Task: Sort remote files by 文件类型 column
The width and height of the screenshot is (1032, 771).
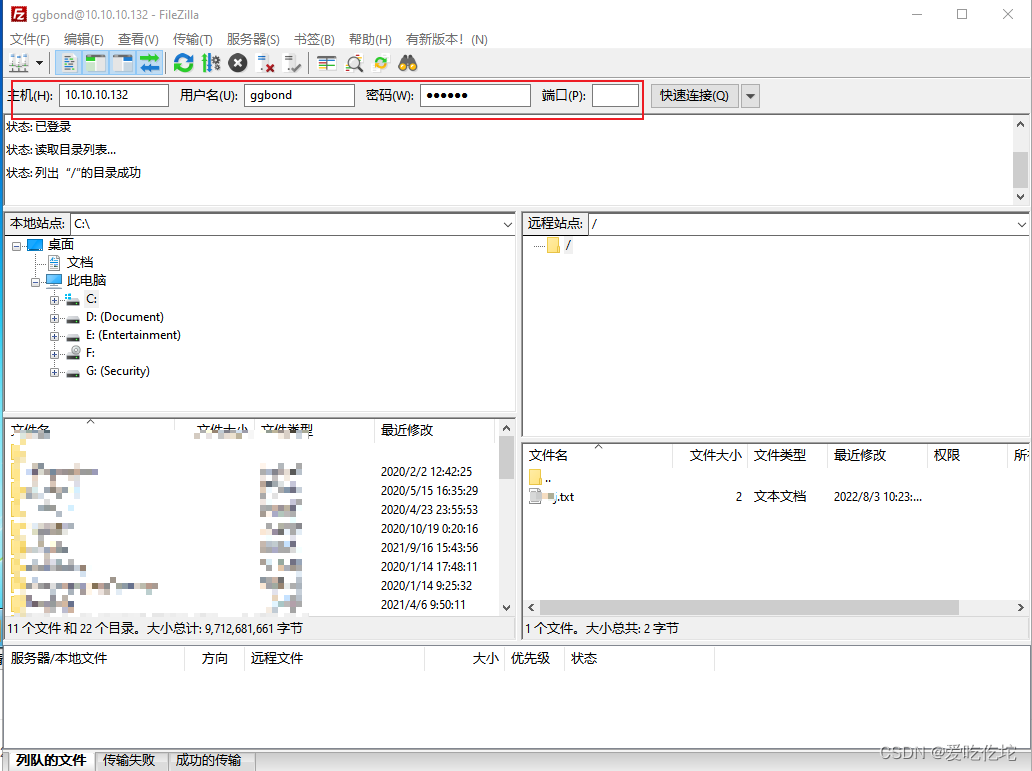Action: pyautogui.click(x=787, y=456)
